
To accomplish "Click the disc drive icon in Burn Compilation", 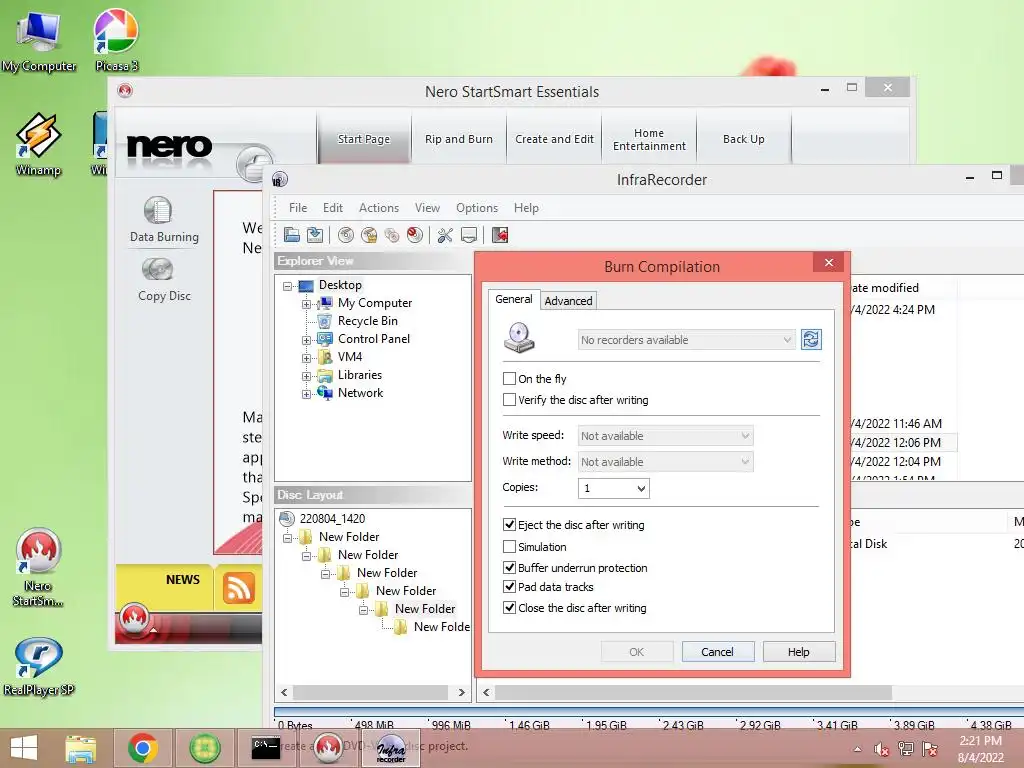I will click(519, 337).
